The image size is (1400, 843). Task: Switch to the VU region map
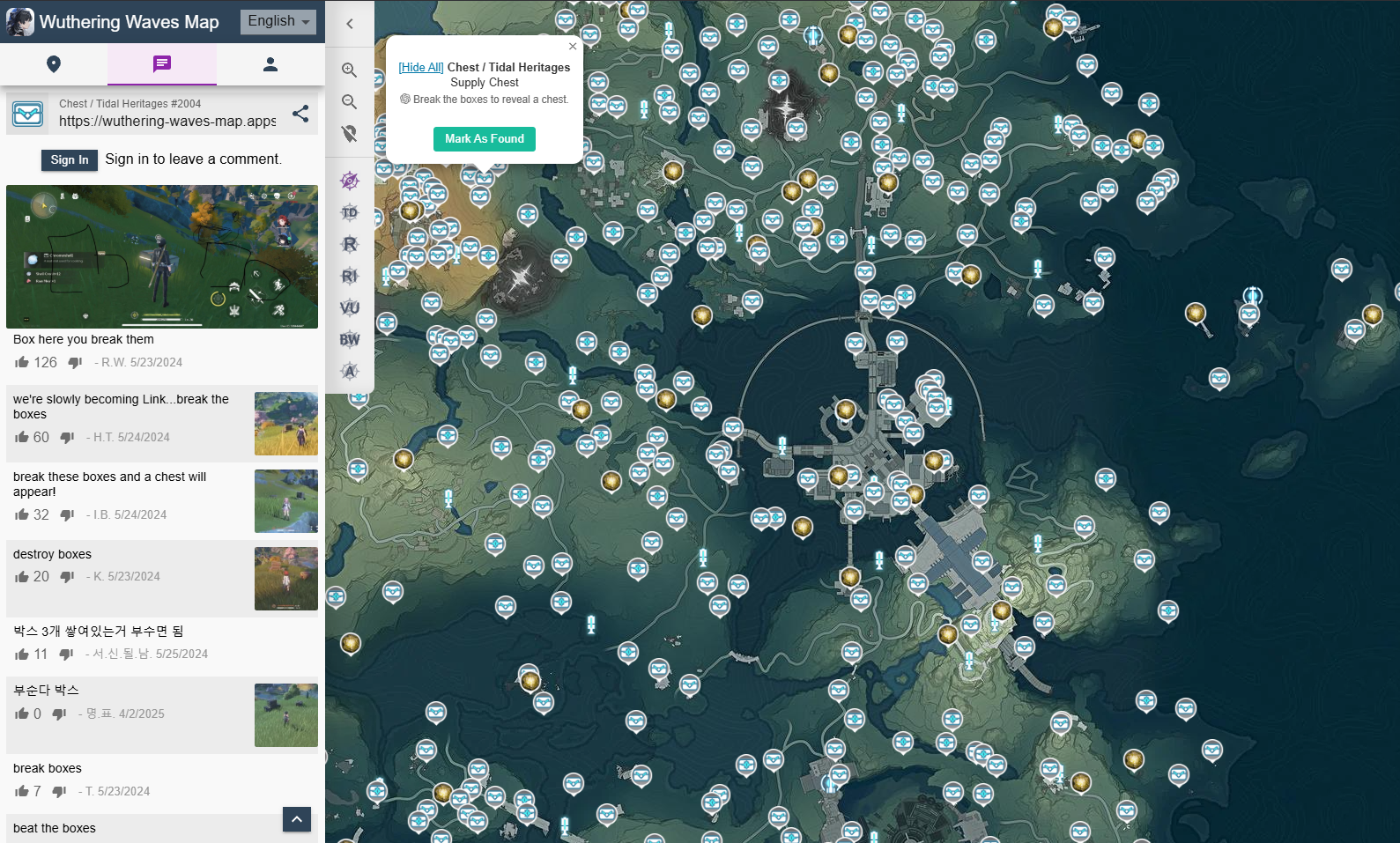coord(350,307)
